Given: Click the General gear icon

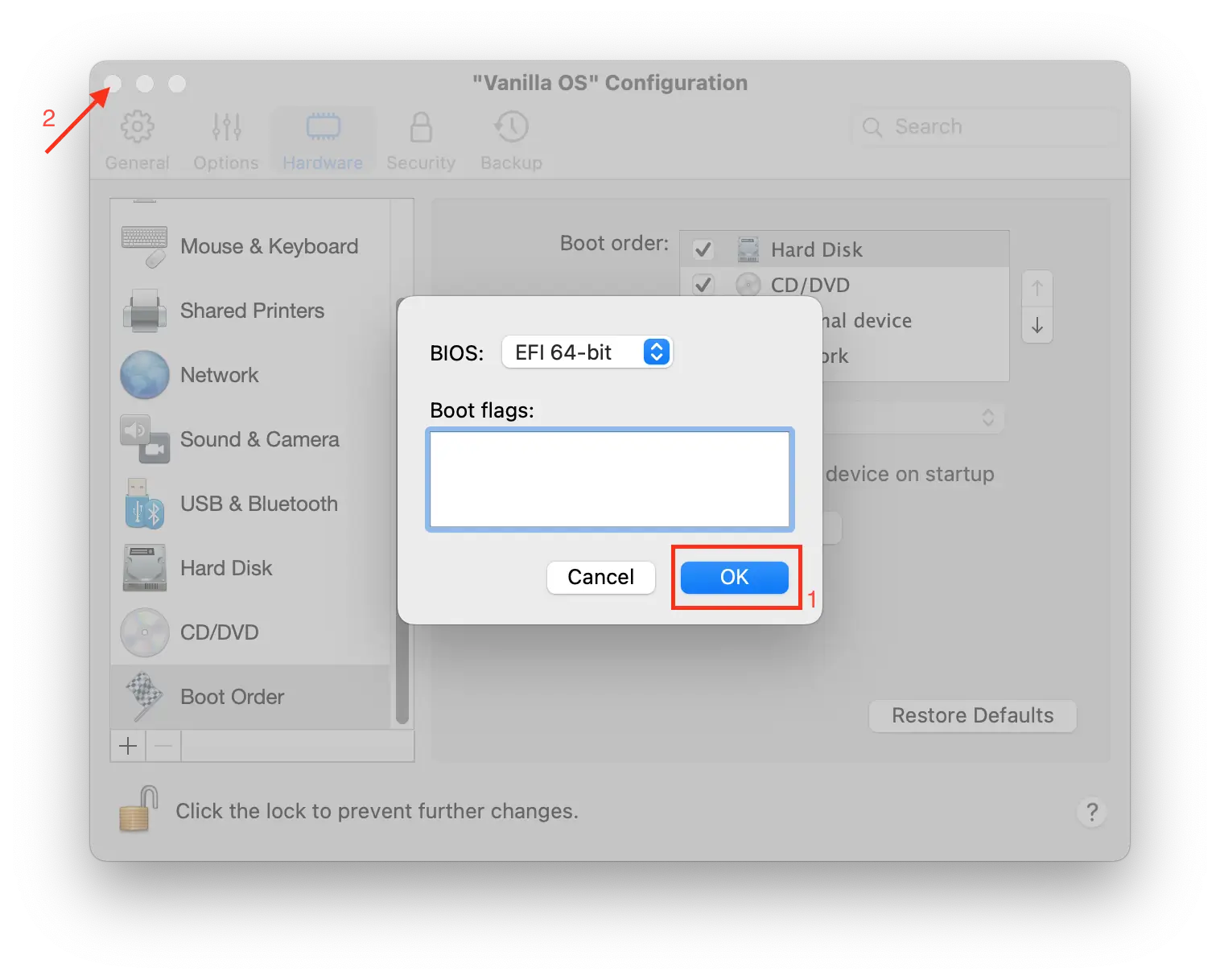Looking at the screenshot, I should click(x=138, y=126).
